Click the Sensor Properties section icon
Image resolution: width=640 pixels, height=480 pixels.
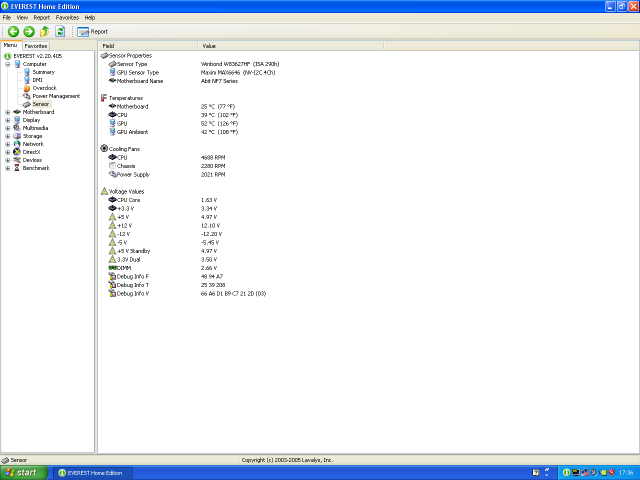[x=104, y=56]
